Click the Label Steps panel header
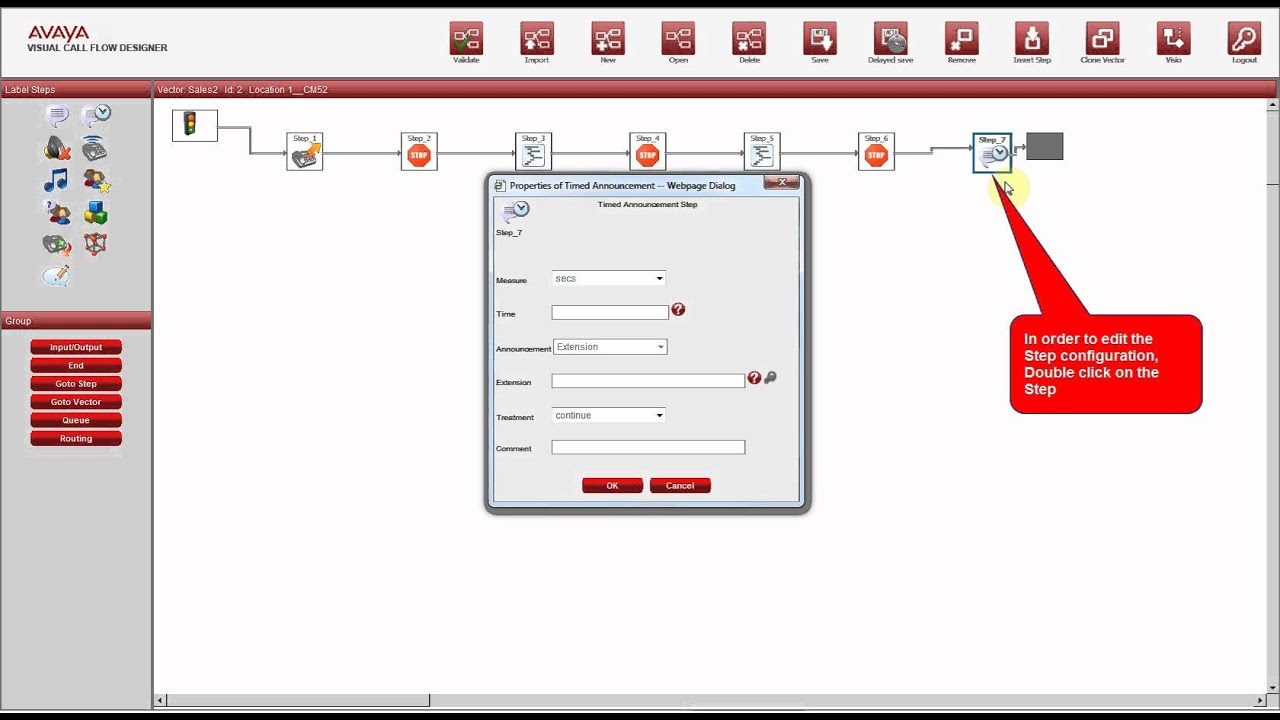1280x720 pixels. tap(76, 89)
